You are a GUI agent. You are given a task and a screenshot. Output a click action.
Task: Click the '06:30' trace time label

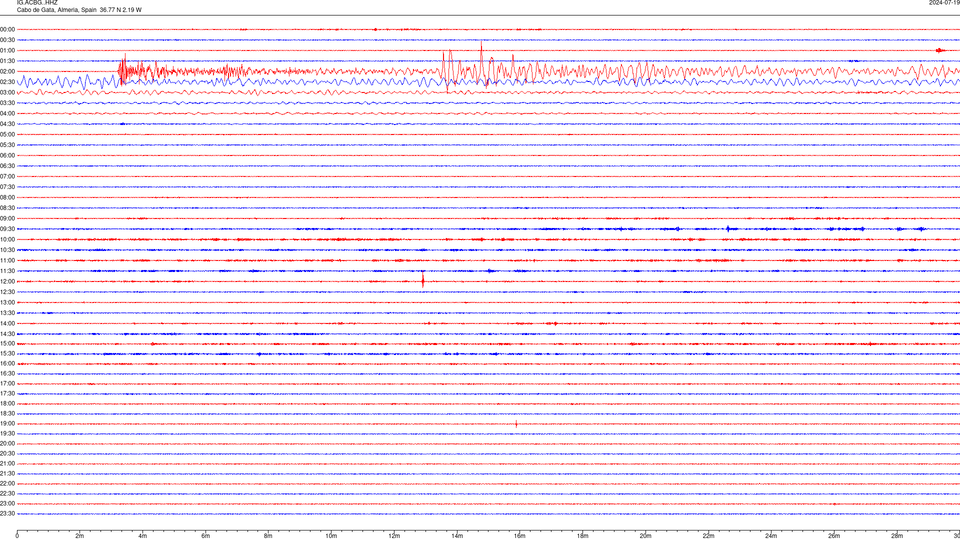[7, 166]
